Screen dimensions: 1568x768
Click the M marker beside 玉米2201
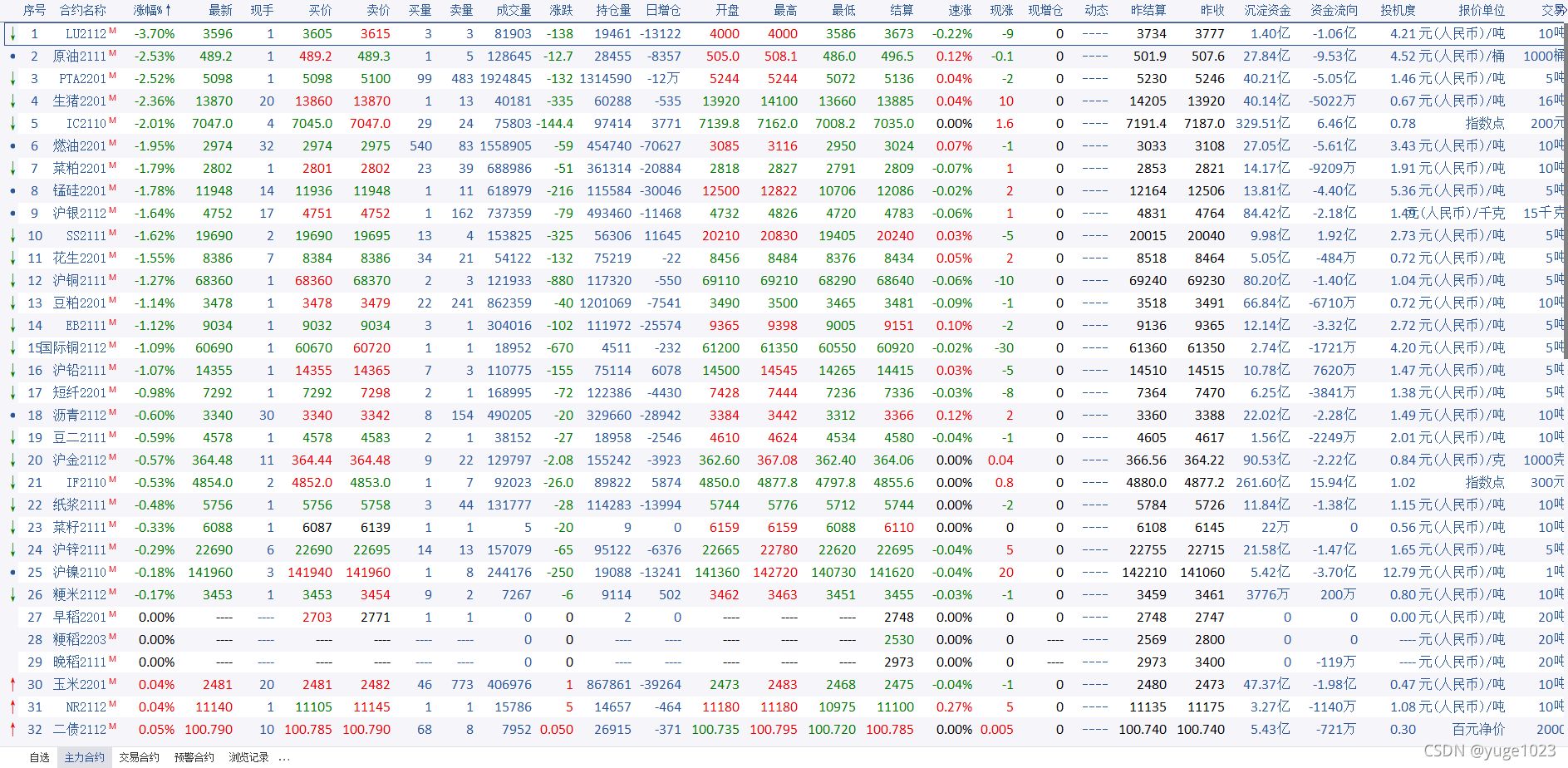tap(112, 682)
